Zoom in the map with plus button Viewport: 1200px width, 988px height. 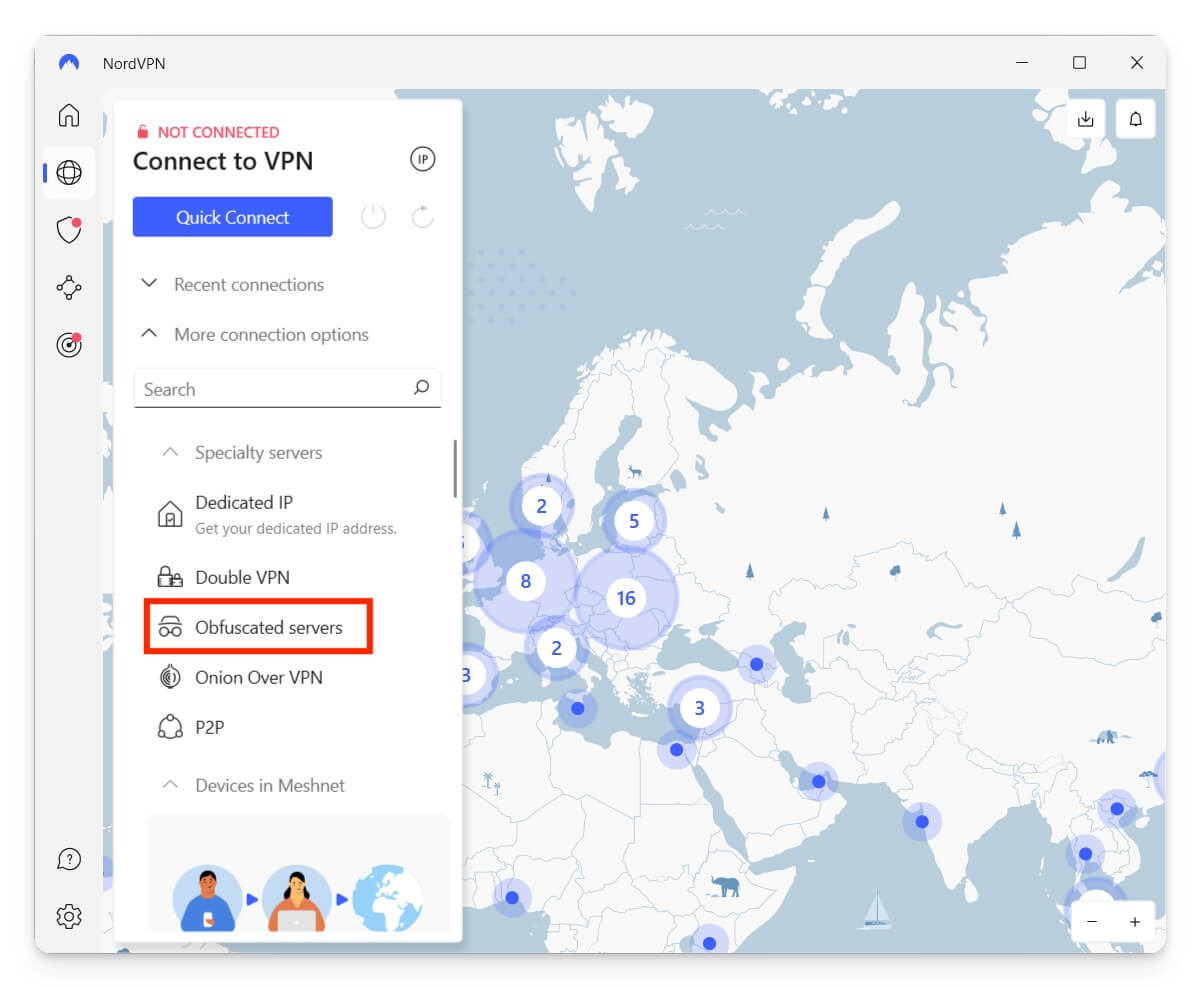click(x=1135, y=922)
